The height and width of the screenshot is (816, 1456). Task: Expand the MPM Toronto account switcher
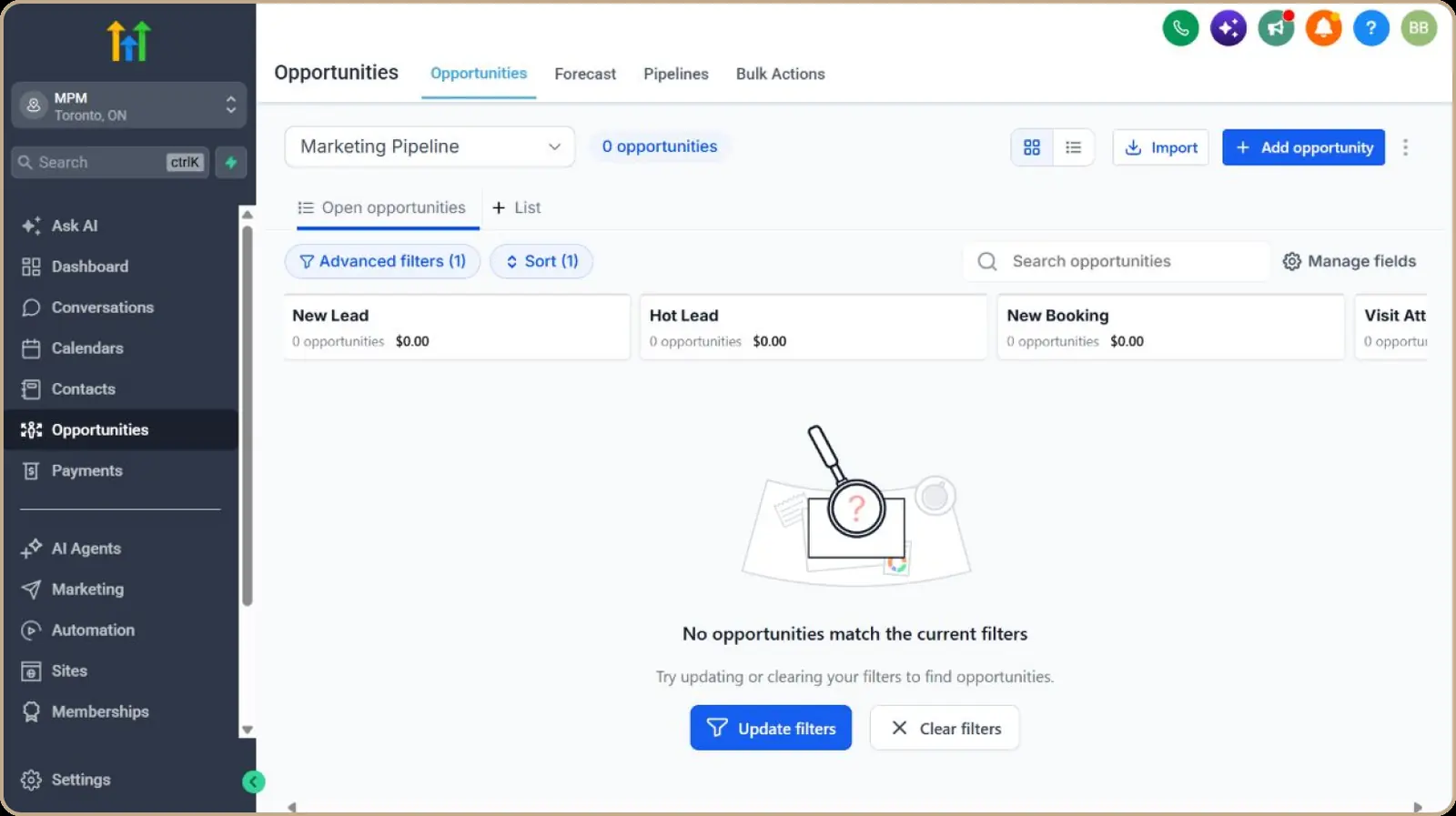[129, 106]
